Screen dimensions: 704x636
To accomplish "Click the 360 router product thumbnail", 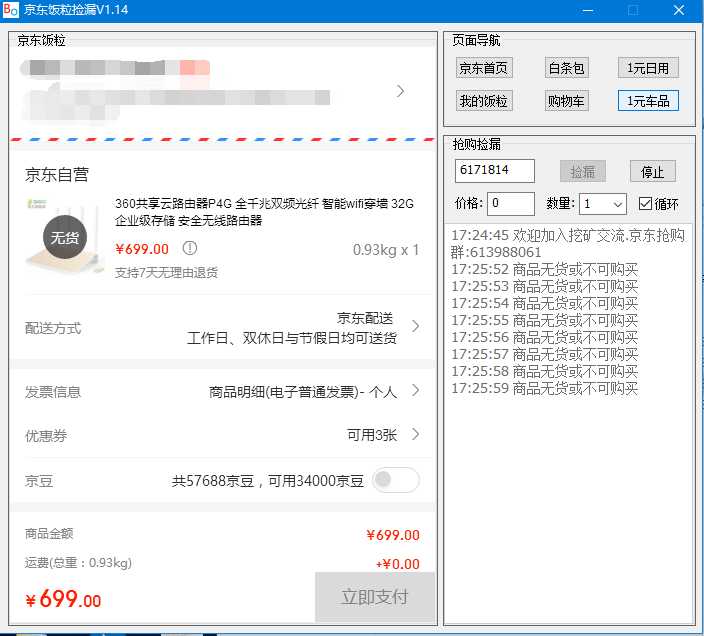I will coord(64,236).
